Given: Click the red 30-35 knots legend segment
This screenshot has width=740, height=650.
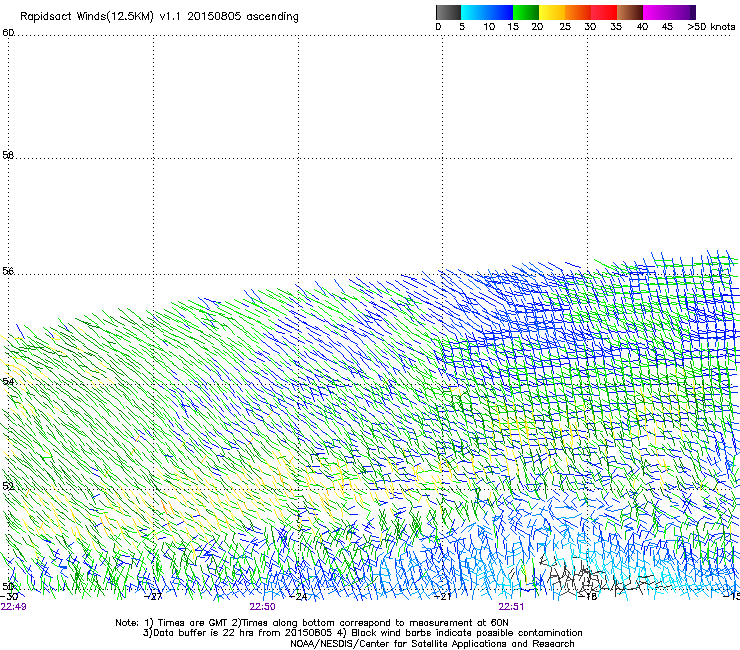Looking at the screenshot, I should coord(604,12).
